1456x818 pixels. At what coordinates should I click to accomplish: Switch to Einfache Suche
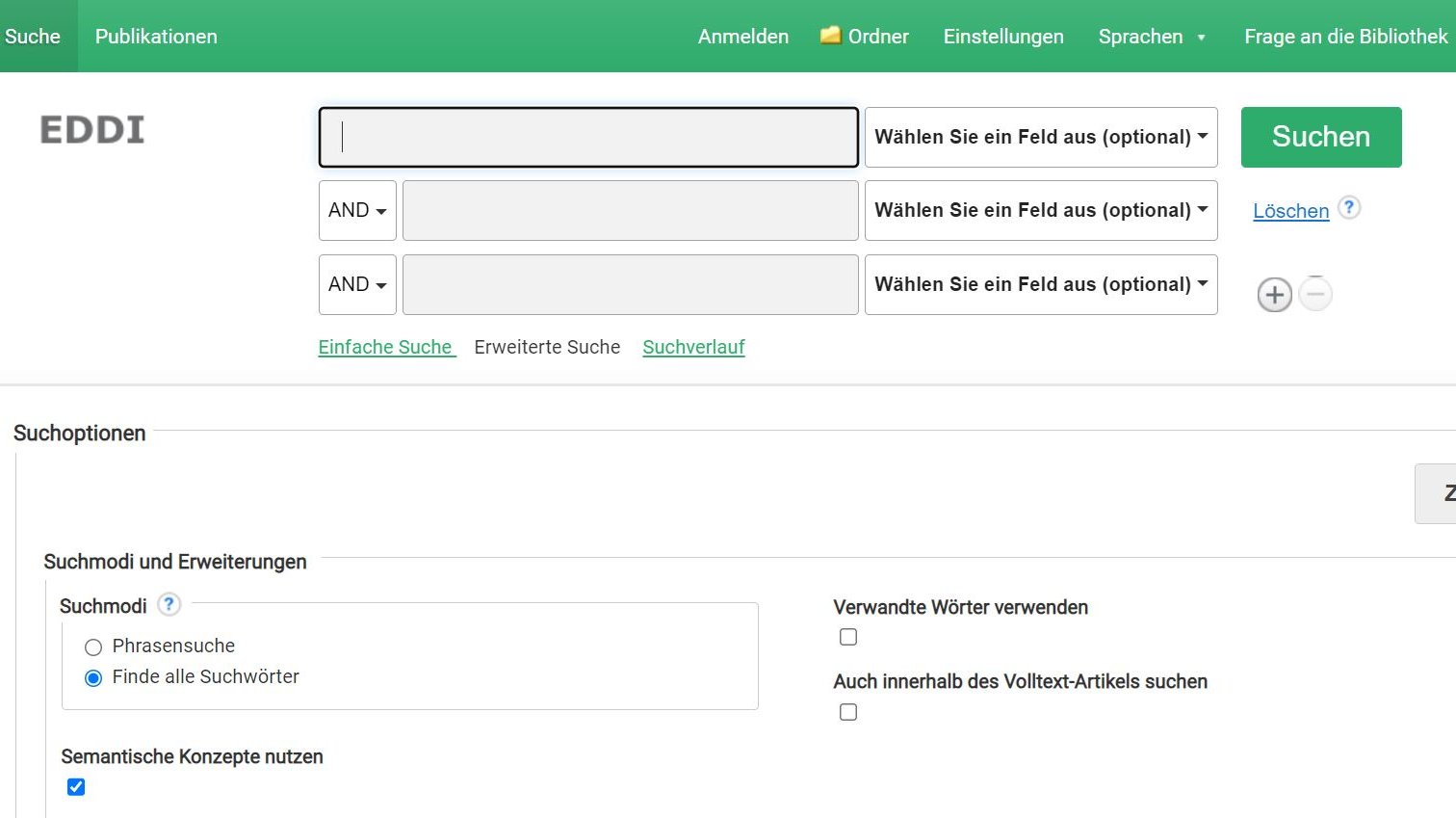pos(385,347)
